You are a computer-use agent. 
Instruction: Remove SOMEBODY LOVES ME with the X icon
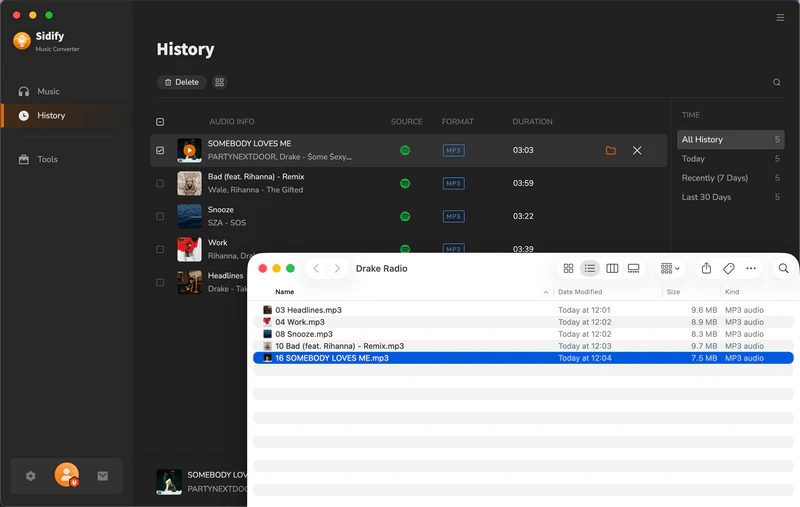tap(637, 150)
